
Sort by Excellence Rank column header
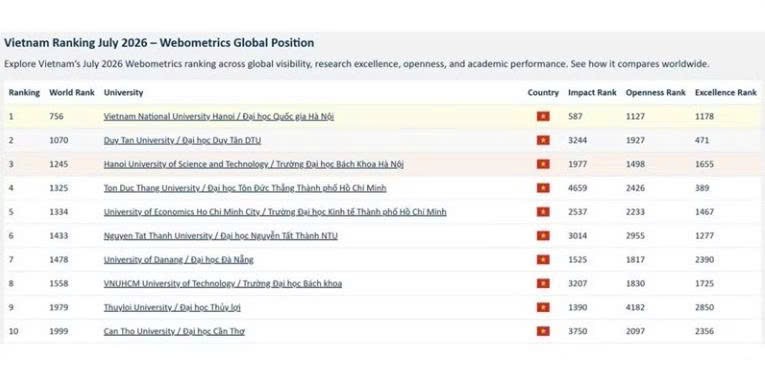[725, 93]
